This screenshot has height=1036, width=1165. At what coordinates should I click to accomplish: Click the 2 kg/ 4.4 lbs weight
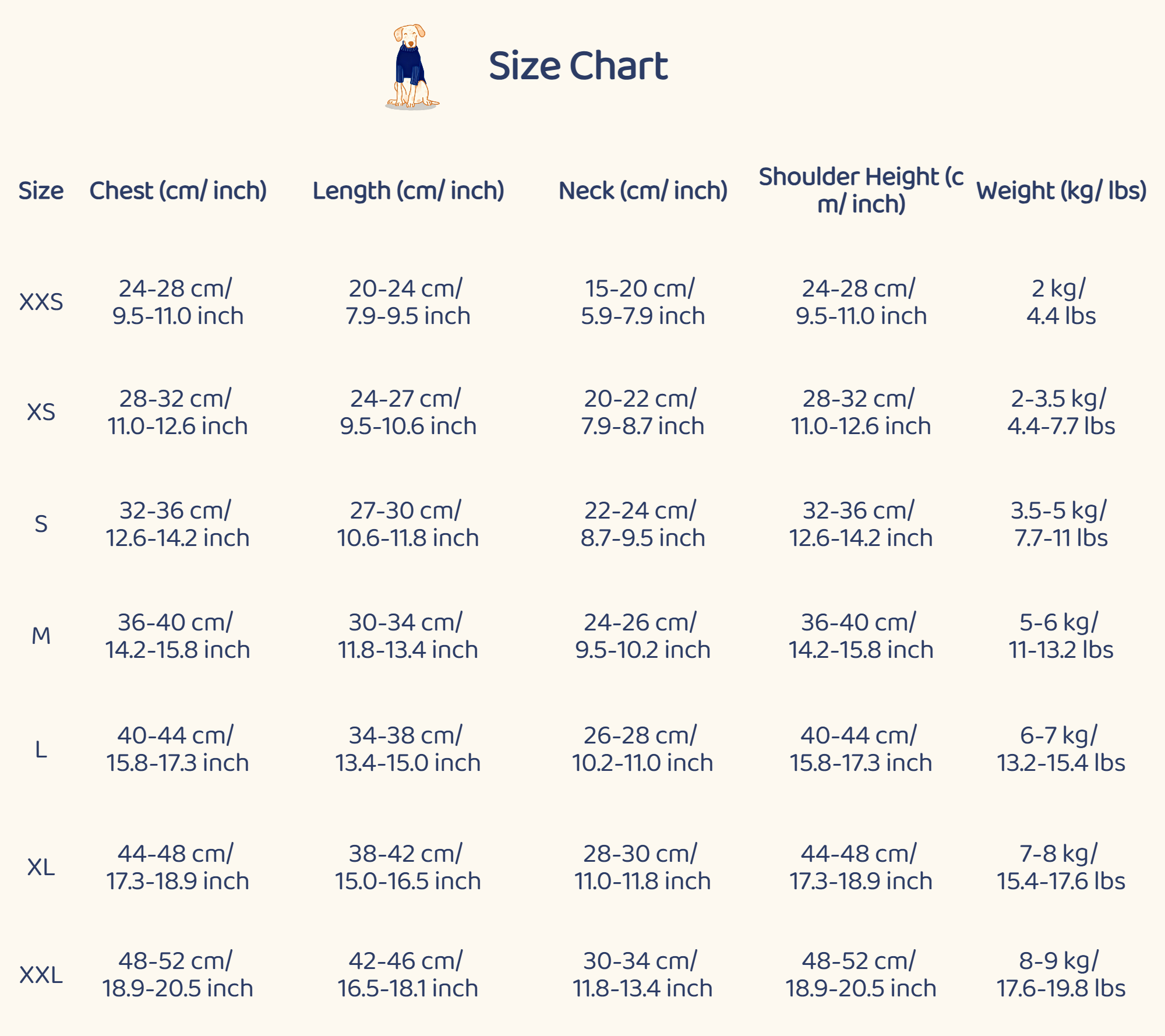[1060, 302]
